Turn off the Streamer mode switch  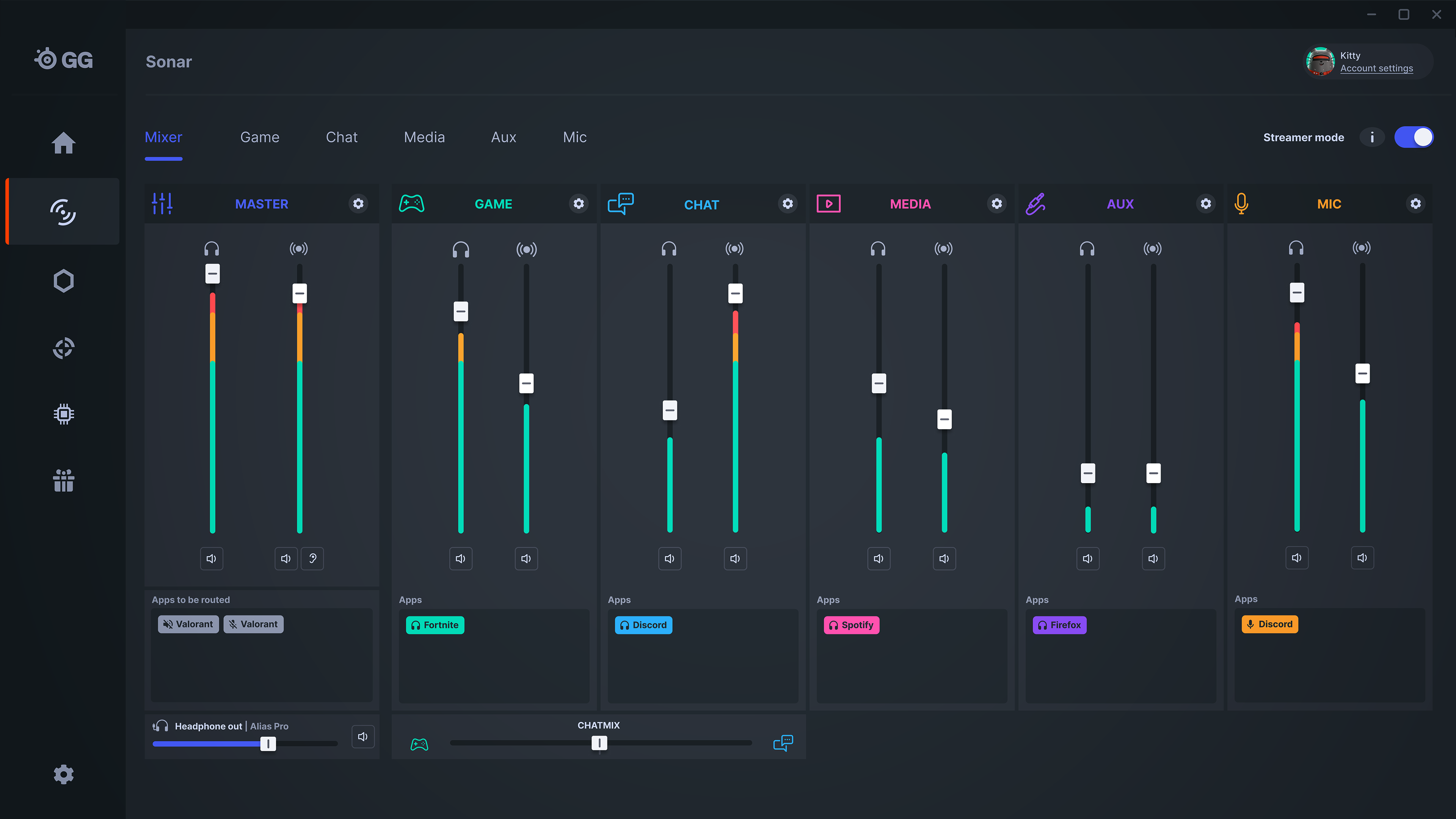1414,137
